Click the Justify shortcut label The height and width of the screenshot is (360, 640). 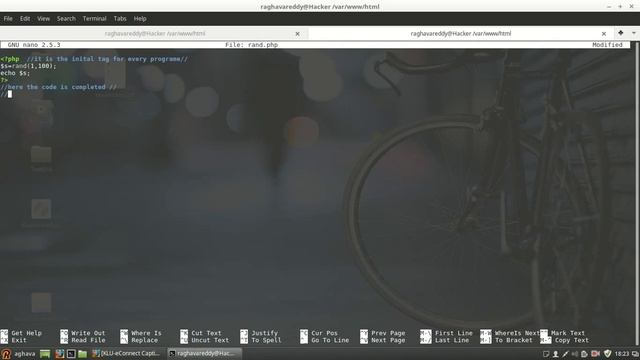point(264,333)
